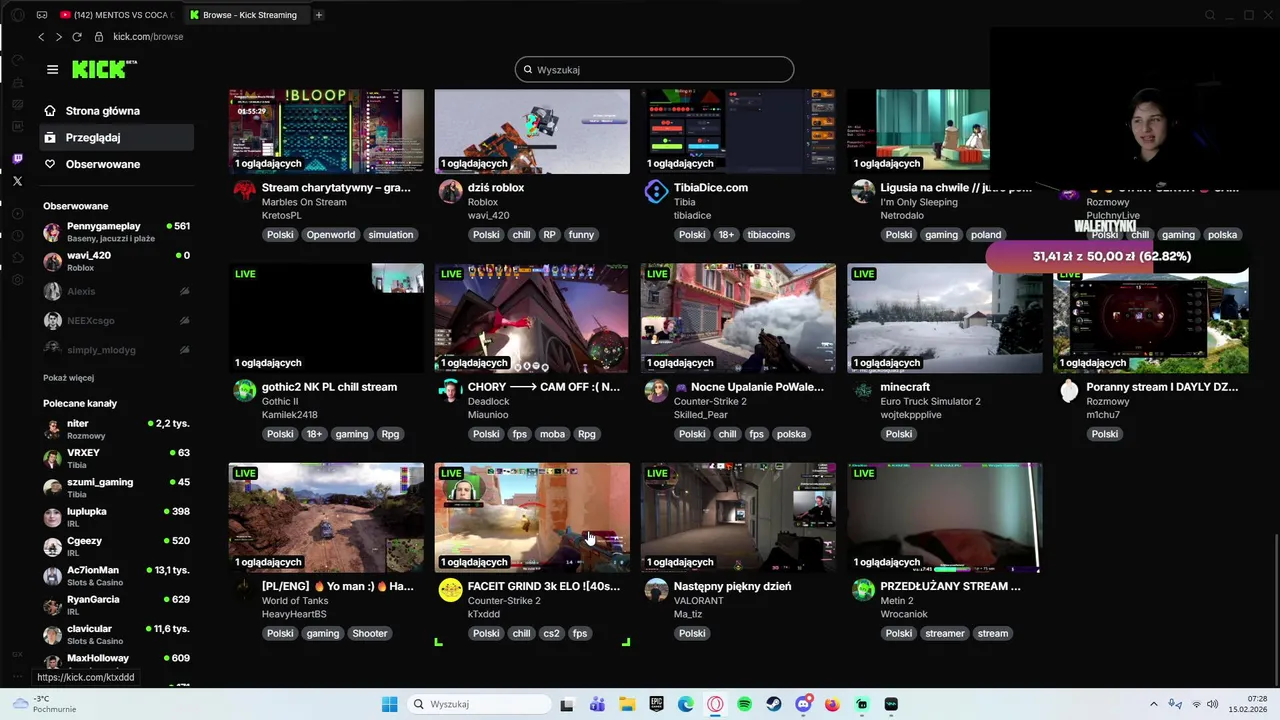Open the FACEIT GRIND 3k ELO stream thumbnail
This screenshot has width=1280, height=720.
[x=532, y=517]
